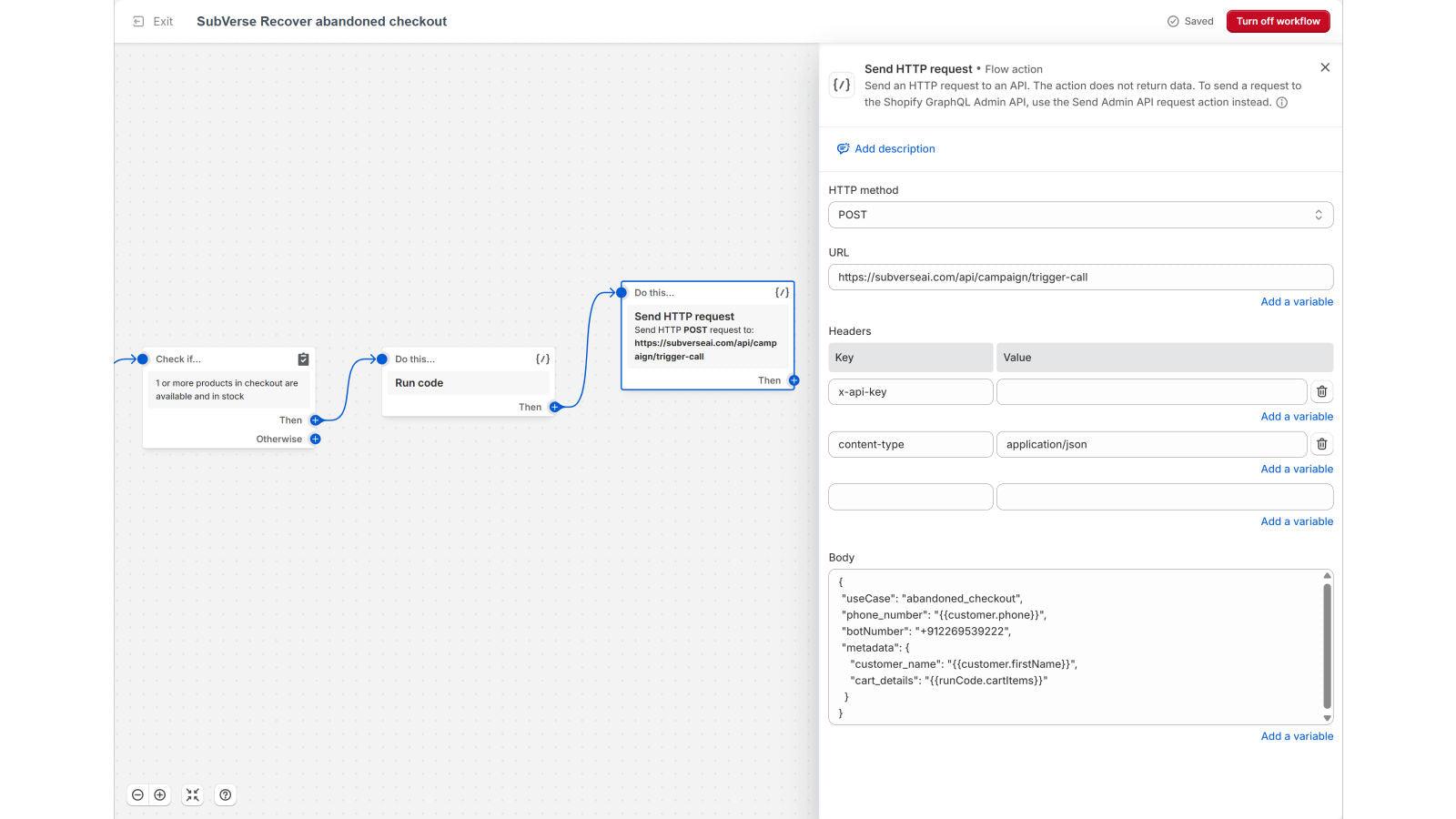This screenshot has height=819, width=1456.
Task: Close the Send HTTP request panel
Action: point(1325,66)
